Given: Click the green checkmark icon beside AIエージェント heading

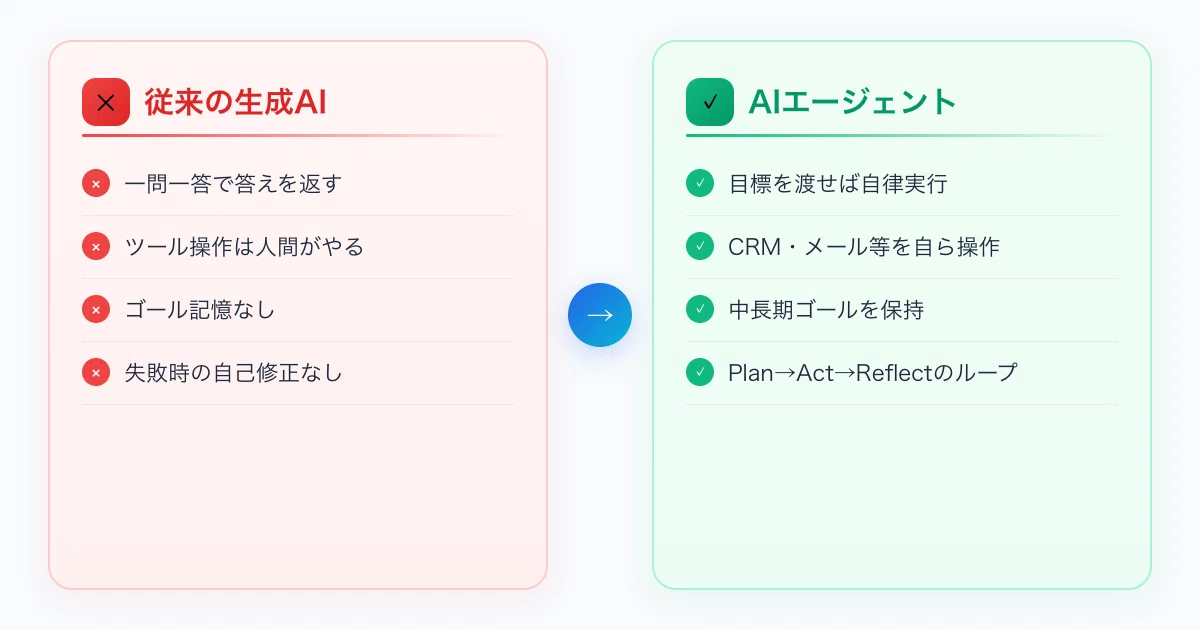Looking at the screenshot, I should coord(710,102).
